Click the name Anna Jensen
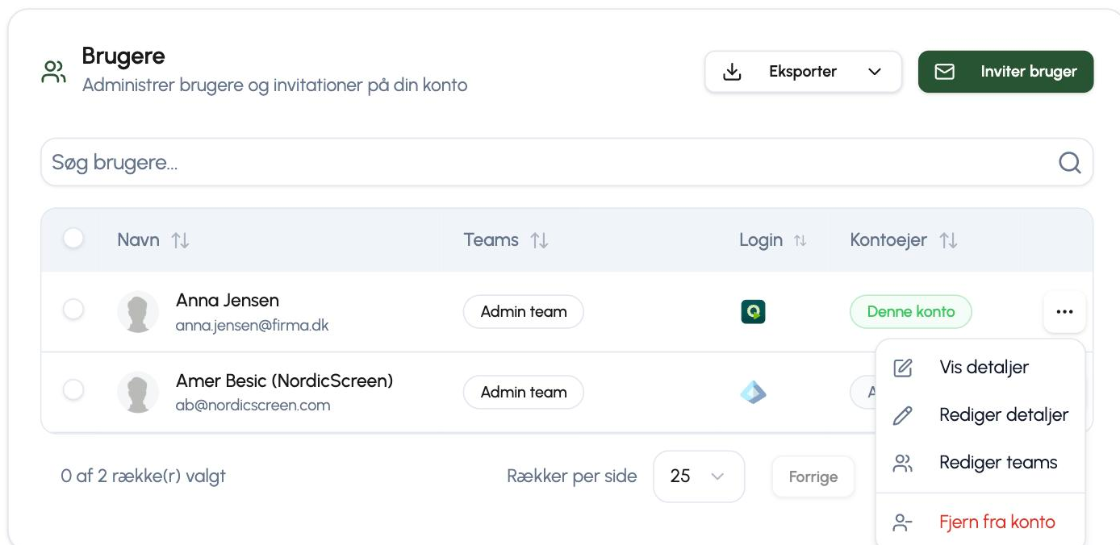The height and width of the screenshot is (545, 1120). [227, 300]
